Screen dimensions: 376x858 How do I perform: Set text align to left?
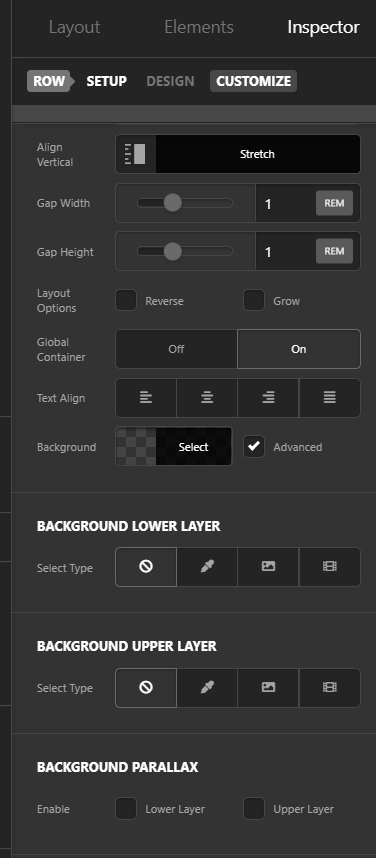146,398
